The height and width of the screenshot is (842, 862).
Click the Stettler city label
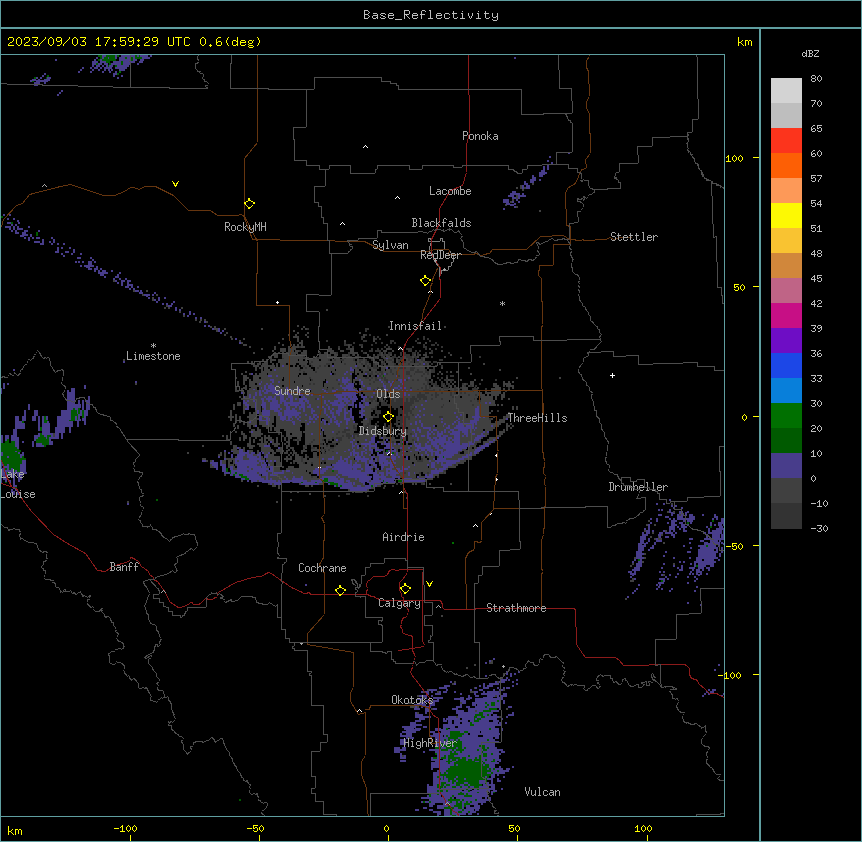point(634,237)
